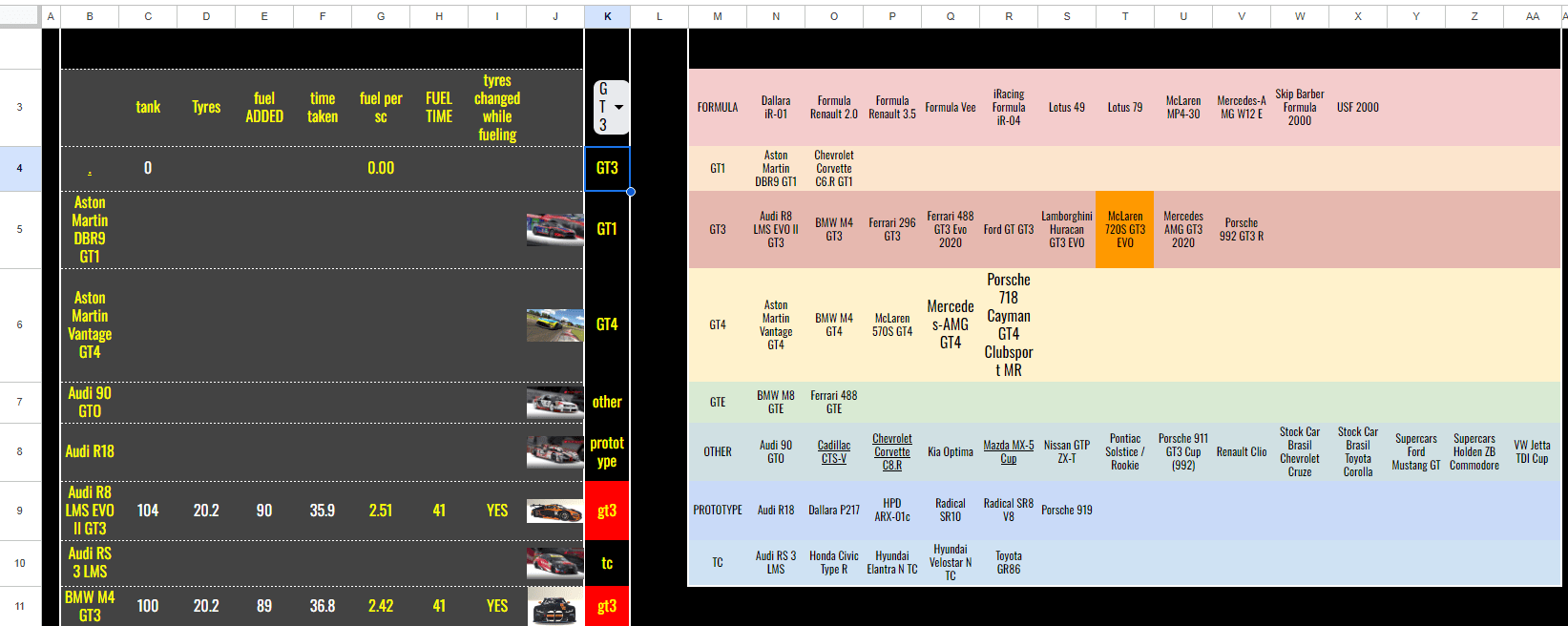Select column B header
This screenshot has width=1568, height=626.
click(90, 16)
